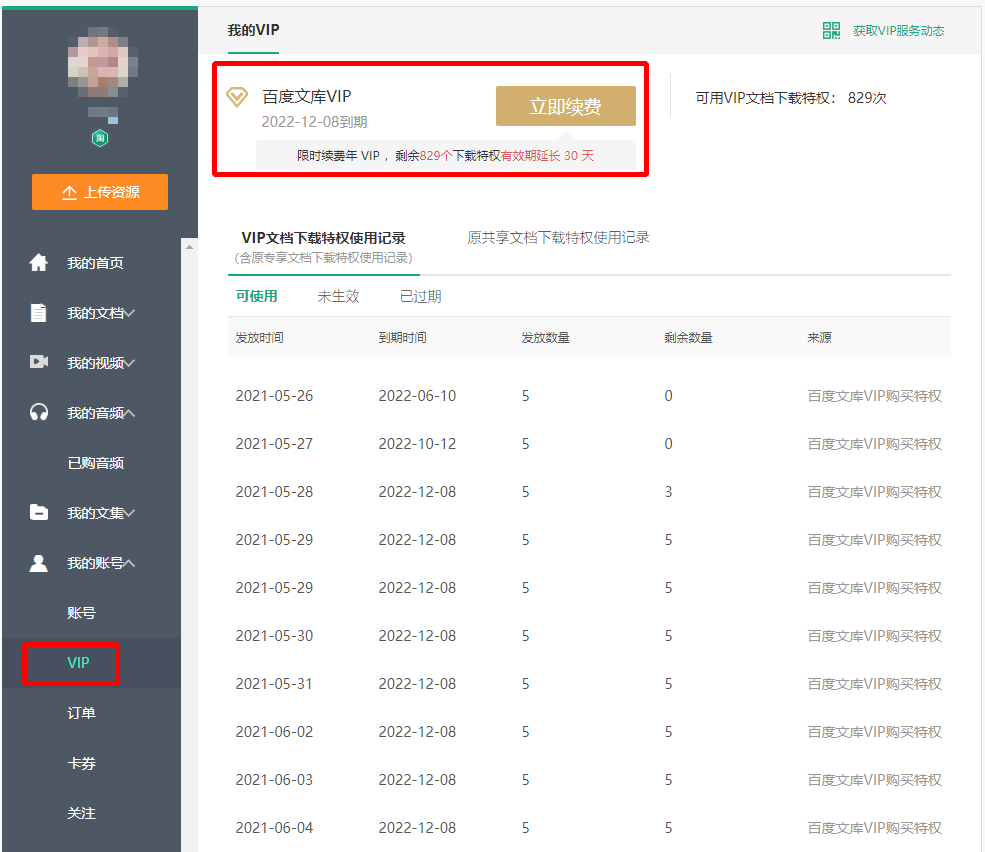This screenshot has height=852, width=985.
Task: Click the 2022-06-10 expiry date cell
Action: coord(417,396)
